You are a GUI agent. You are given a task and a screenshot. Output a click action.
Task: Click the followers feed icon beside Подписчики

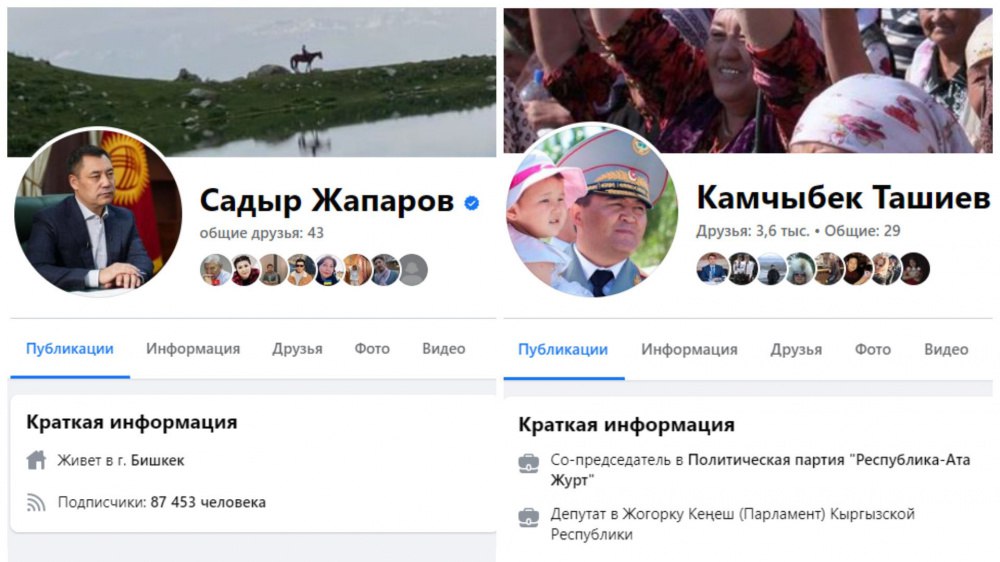(x=36, y=502)
